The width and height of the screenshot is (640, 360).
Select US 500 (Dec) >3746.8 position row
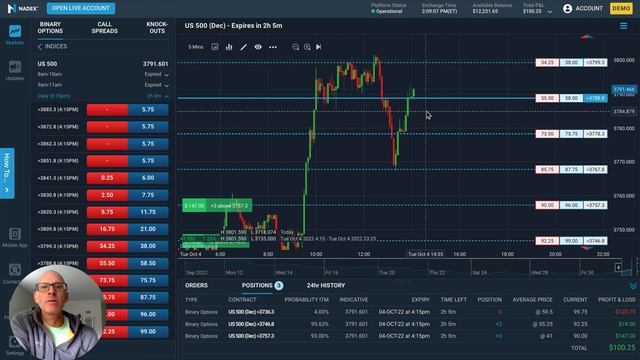click(410, 324)
